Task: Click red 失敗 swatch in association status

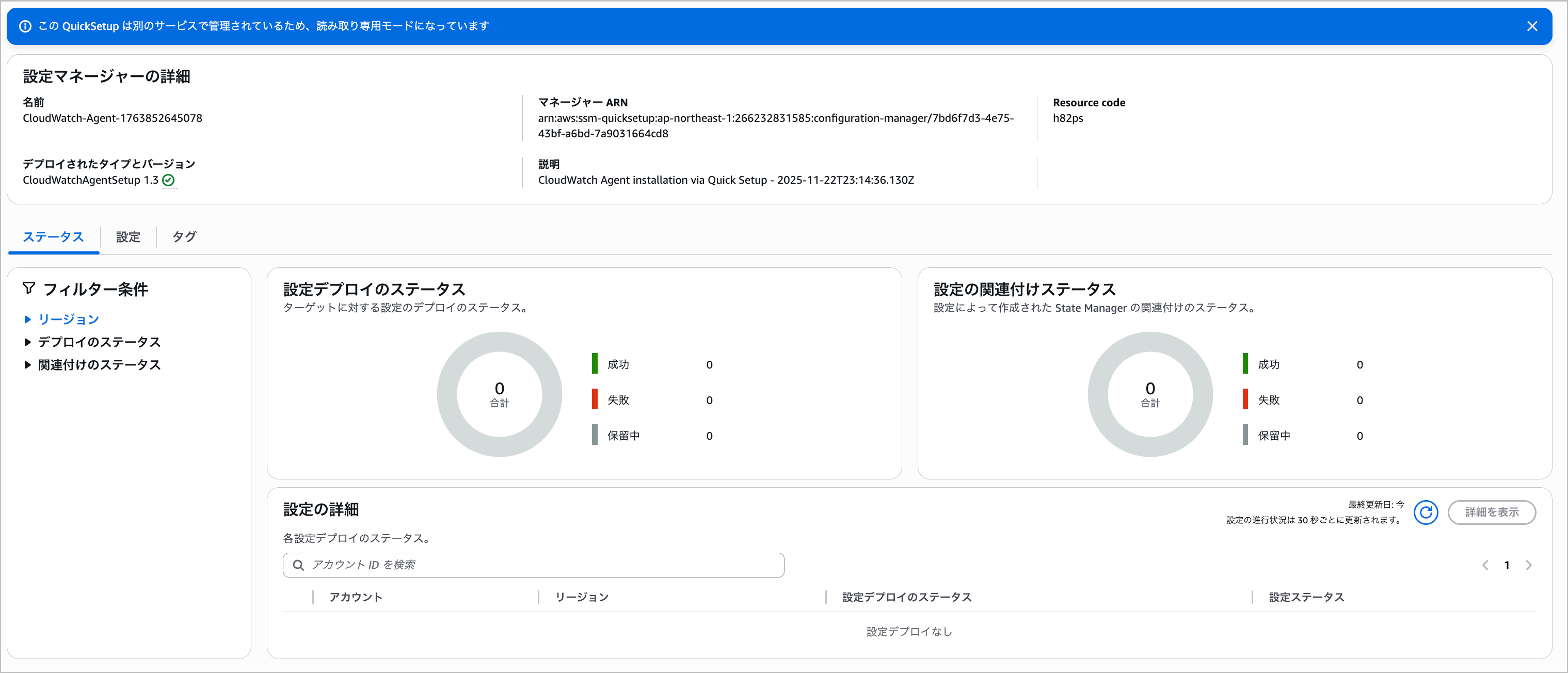Action: coord(1245,399)
